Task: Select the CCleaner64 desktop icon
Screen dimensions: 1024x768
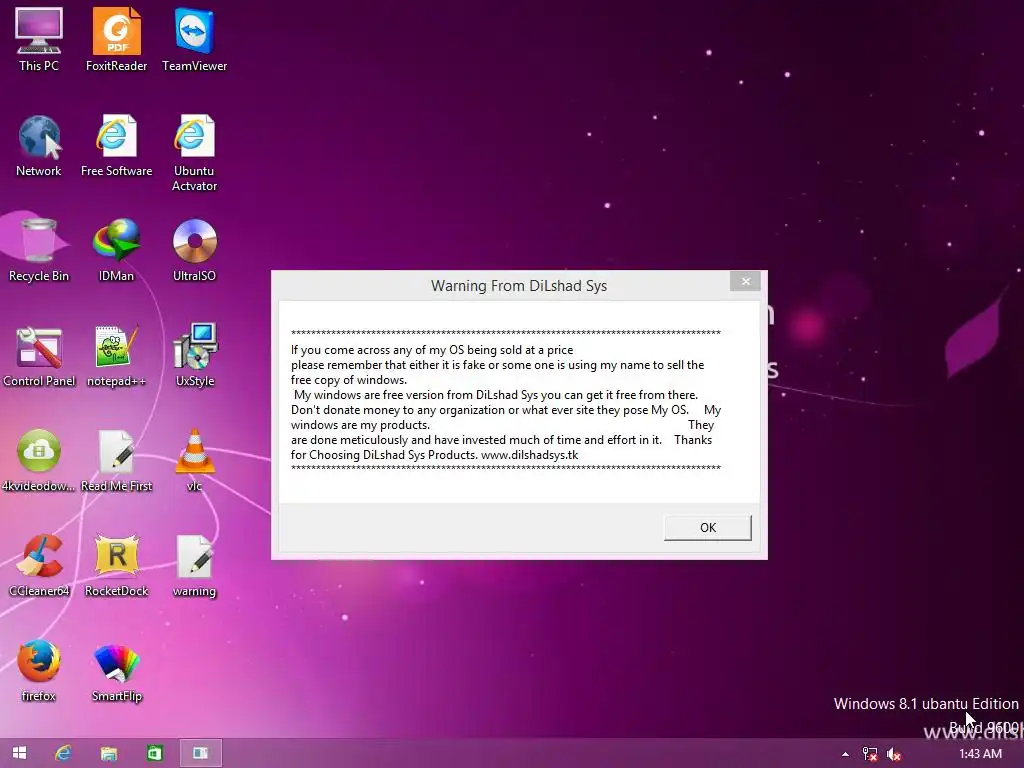Action: [39, 566]
